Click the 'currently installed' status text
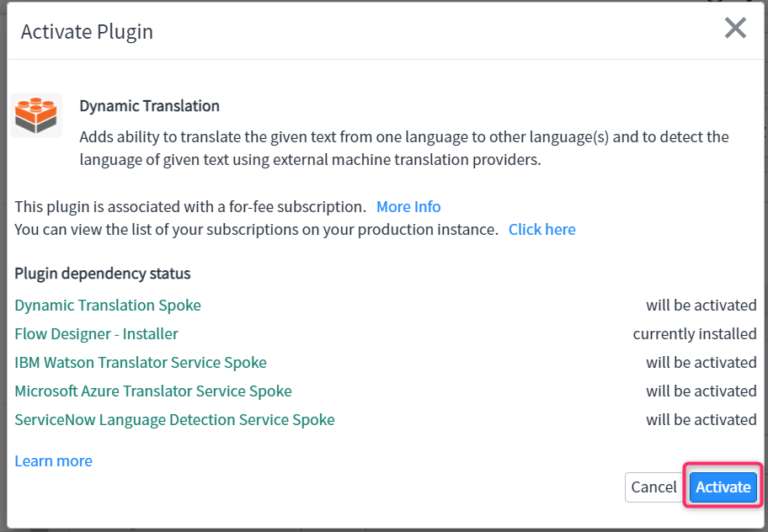The width and height of the screenshot is (768, 532). coord(695,334)
